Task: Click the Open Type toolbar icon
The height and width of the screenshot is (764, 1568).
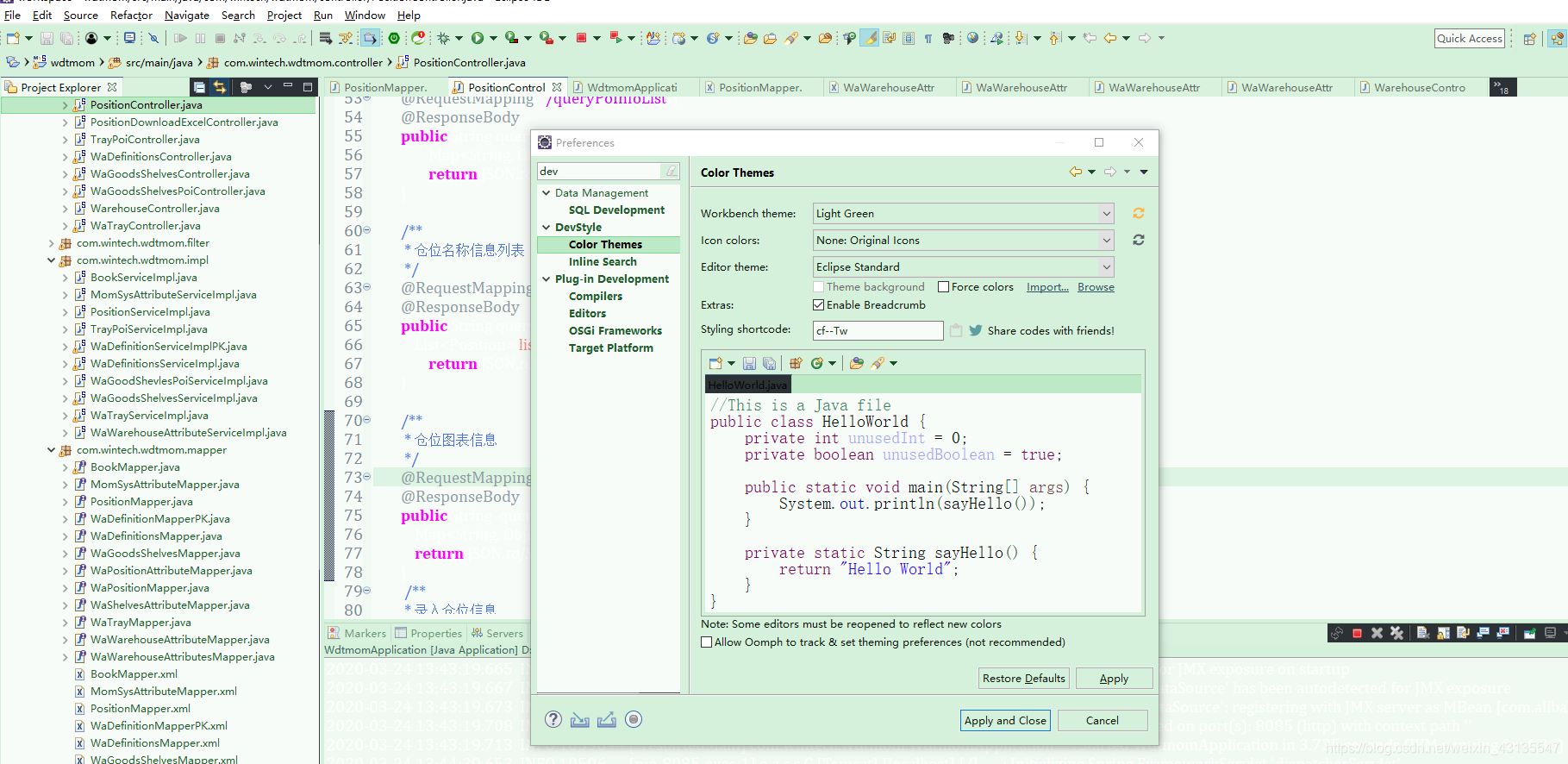Action: (x=750, y=38)
